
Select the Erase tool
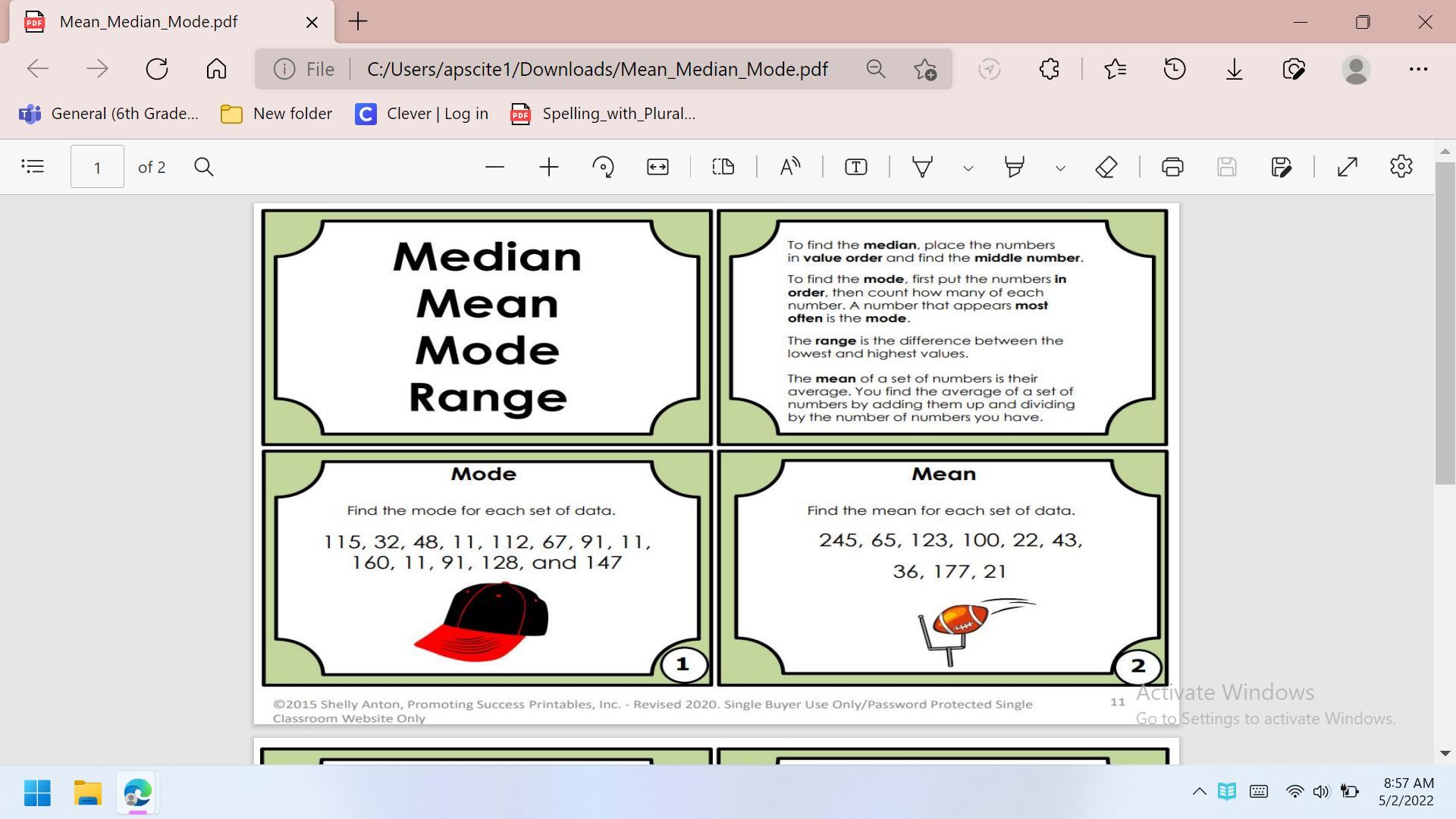[1106, 167]
